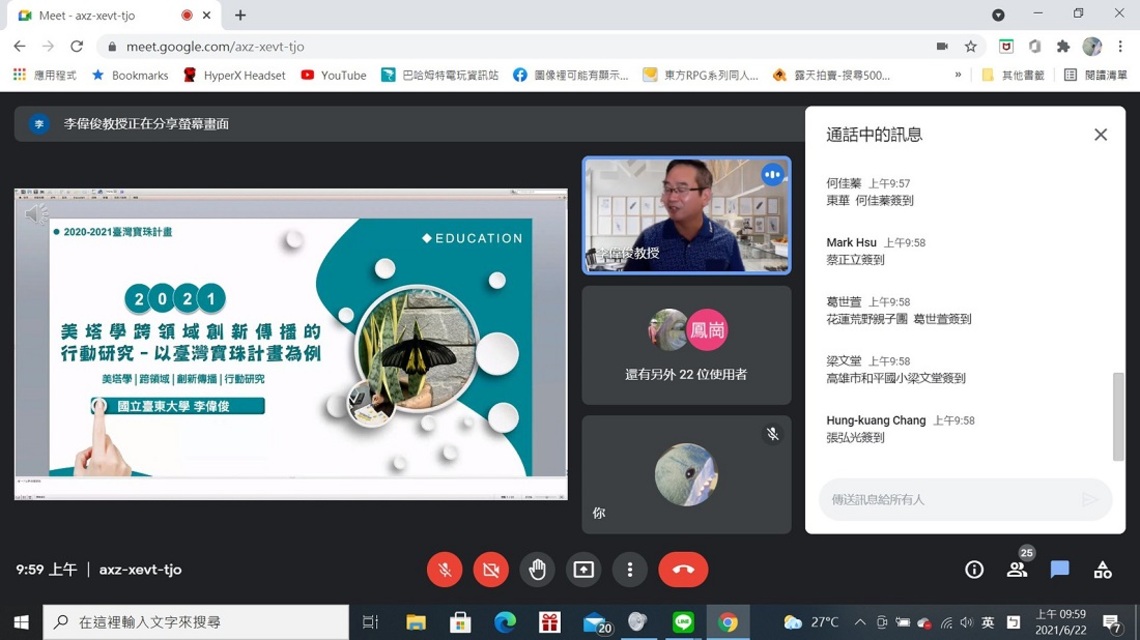Click the shared presentation slide
The height and width of the screenshot is (640, 1140).
point(291,344)
